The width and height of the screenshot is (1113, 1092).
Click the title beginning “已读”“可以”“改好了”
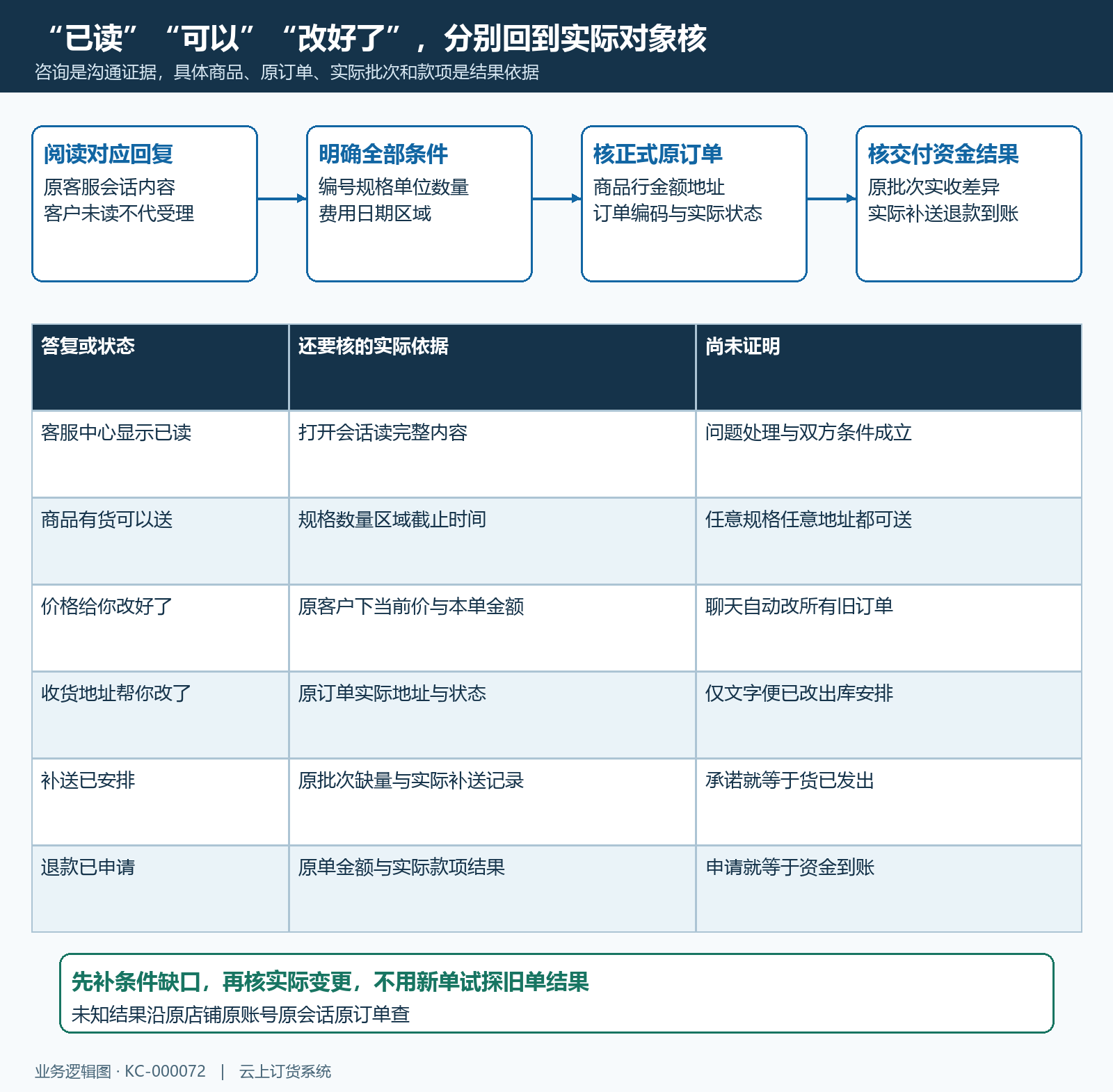pyautogui.click(x=376, y=38)
